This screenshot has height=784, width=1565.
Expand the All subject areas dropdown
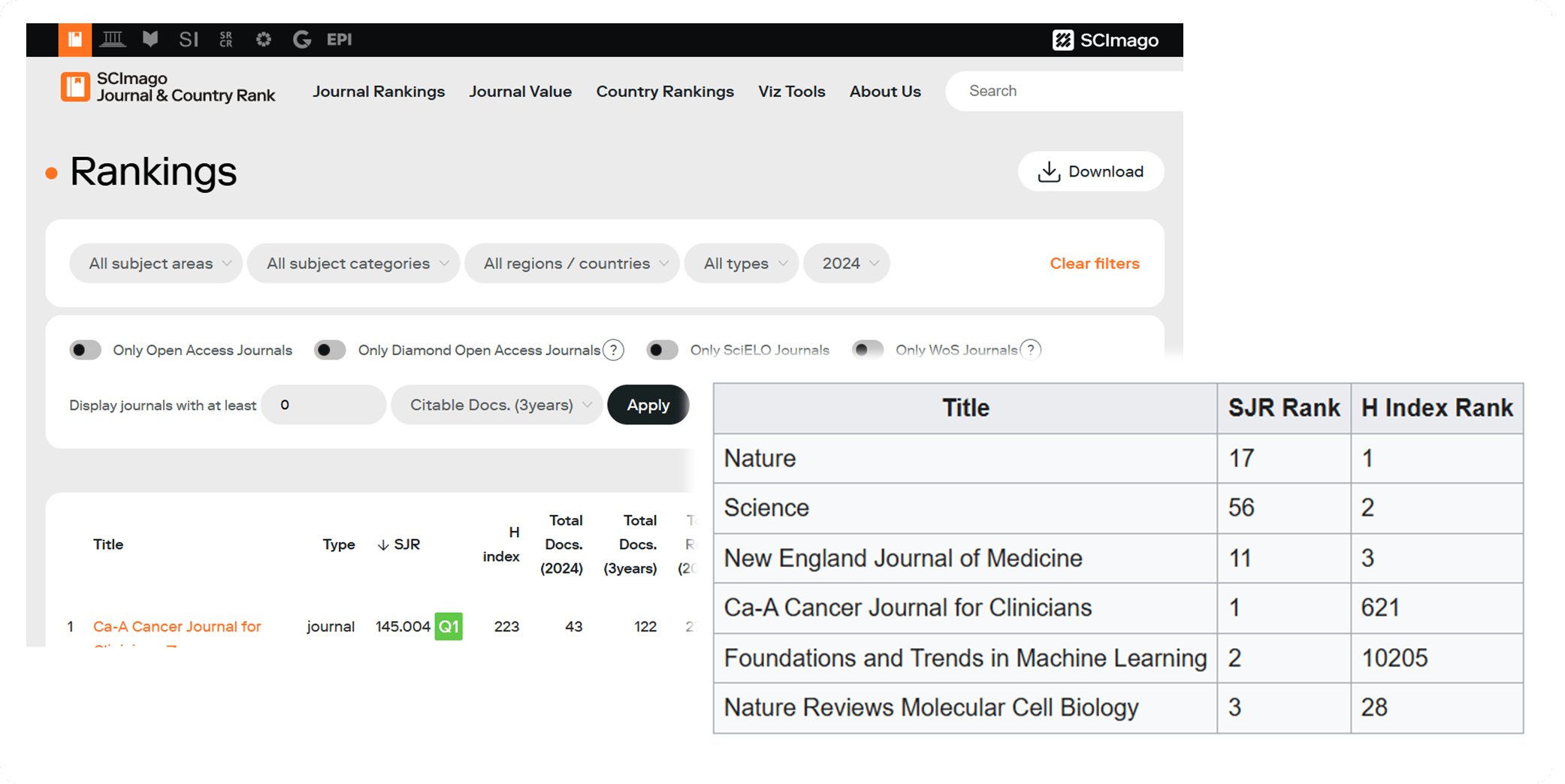tap(156, 264)
